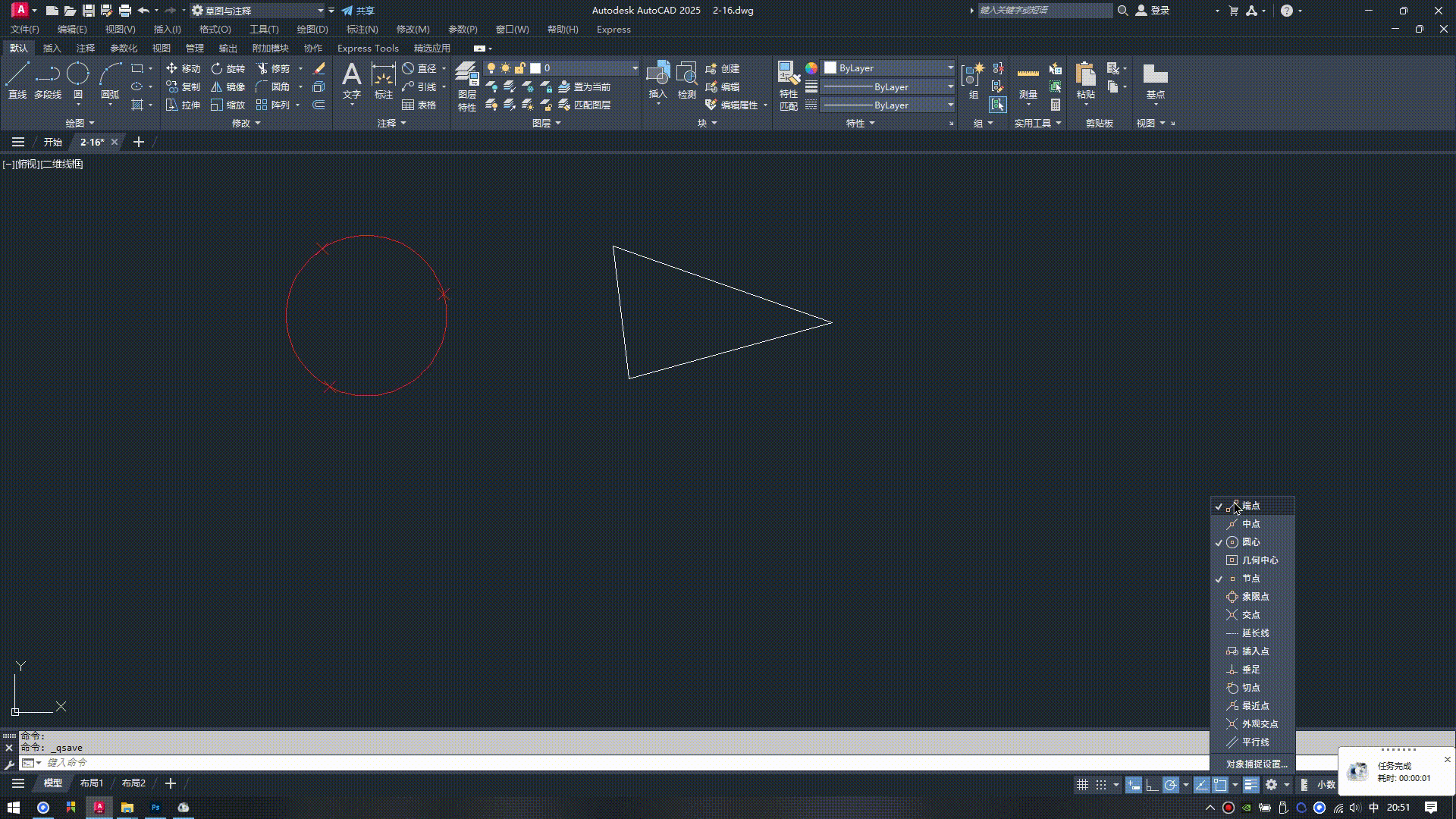1456x819 pixels.
Task: Toggle Node (节点) object snap
Action: pos(1253,579)
